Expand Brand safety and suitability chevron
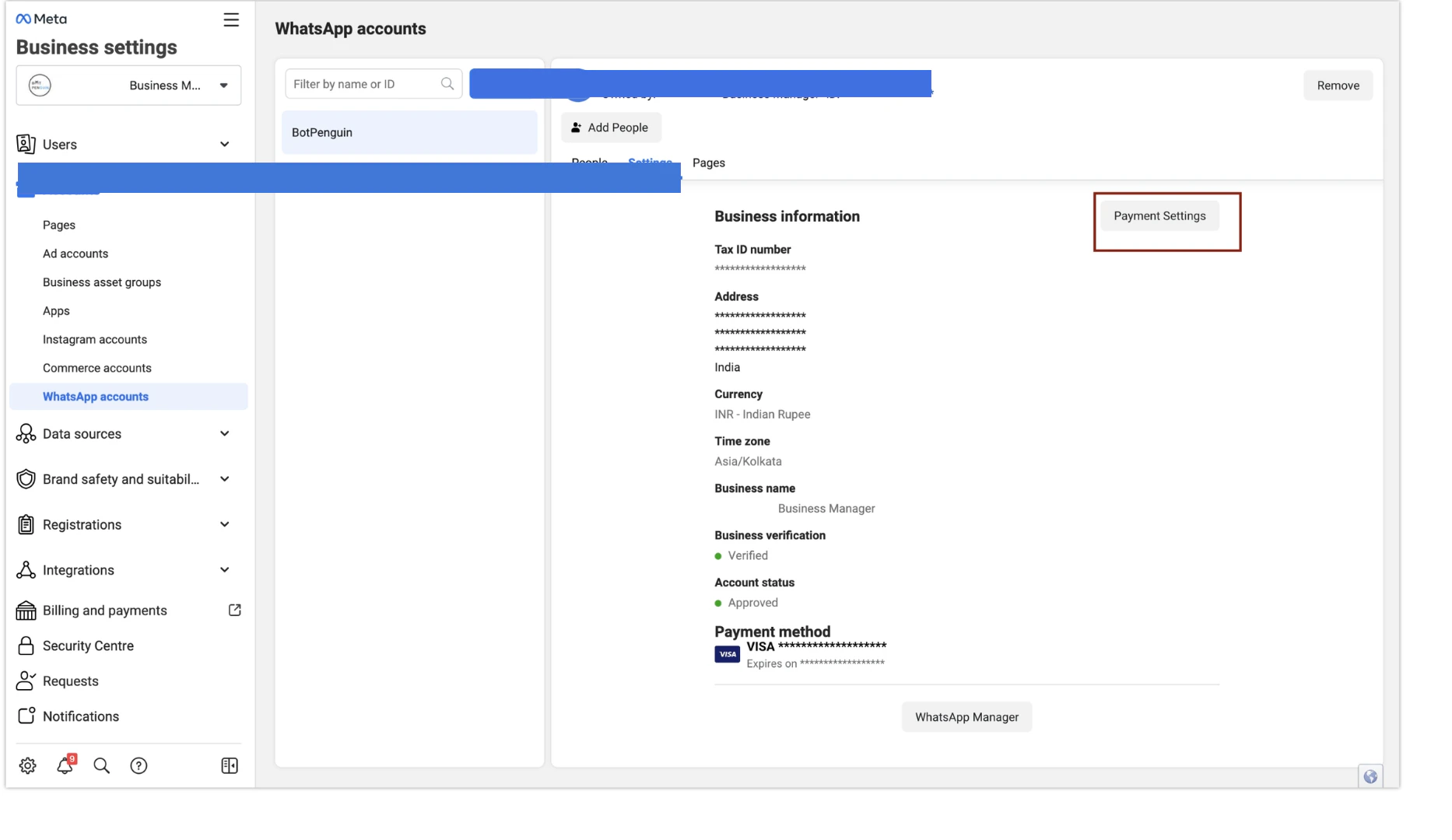 click(x=224, y=479)
